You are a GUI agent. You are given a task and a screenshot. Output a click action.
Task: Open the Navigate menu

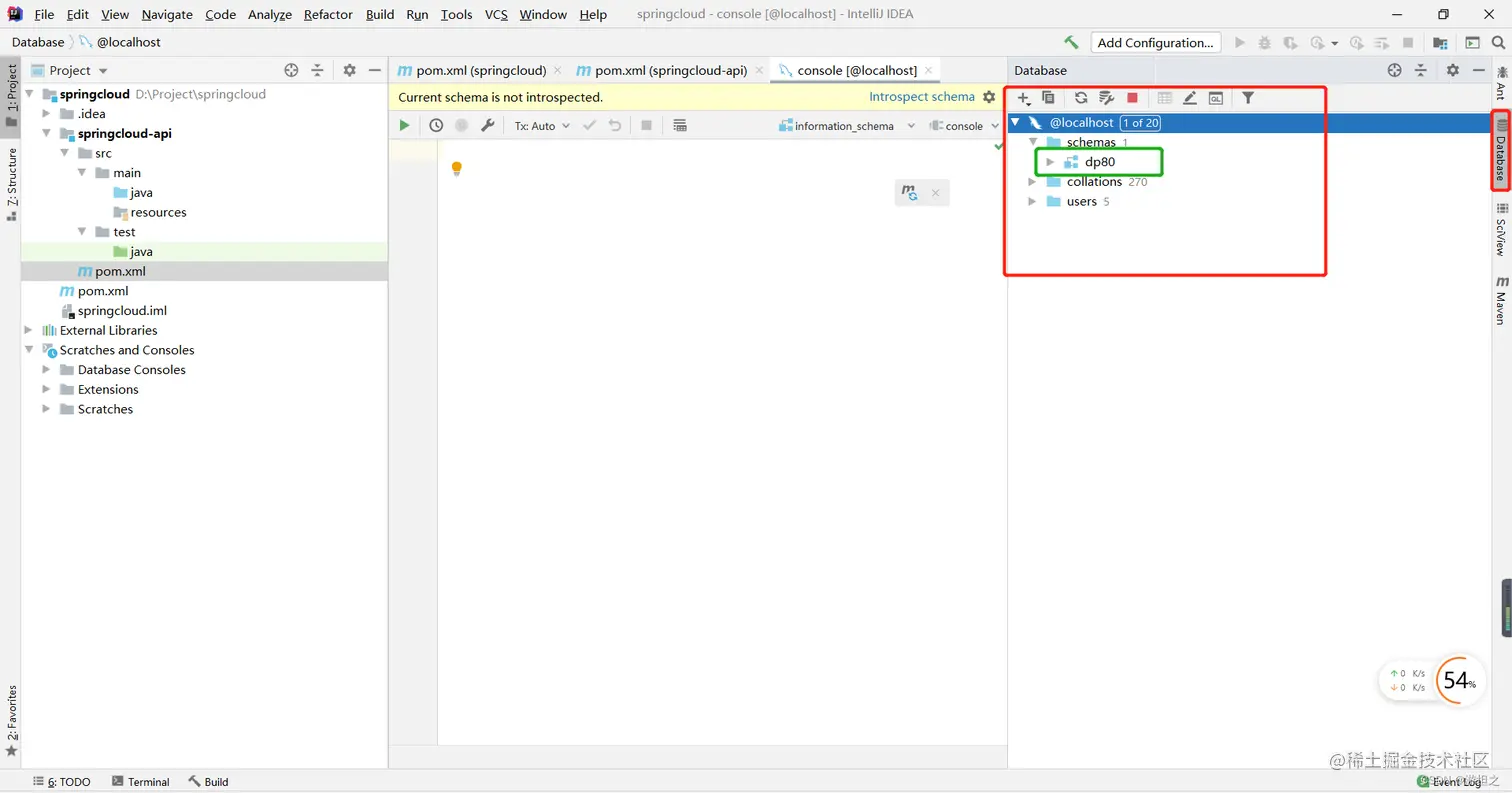pyautogui.click(x=167, y=15)
